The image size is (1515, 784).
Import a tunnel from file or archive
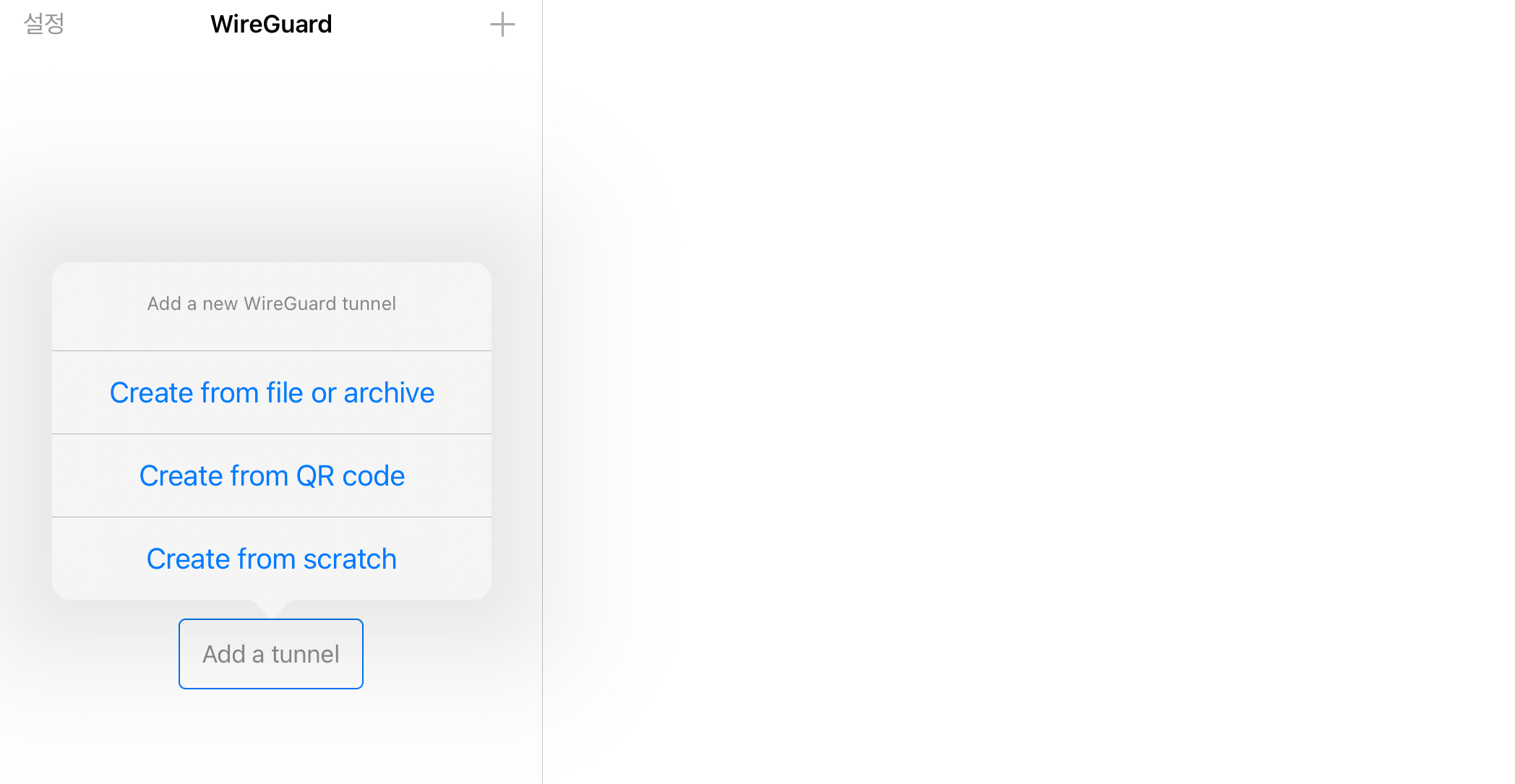coord(272,392)
